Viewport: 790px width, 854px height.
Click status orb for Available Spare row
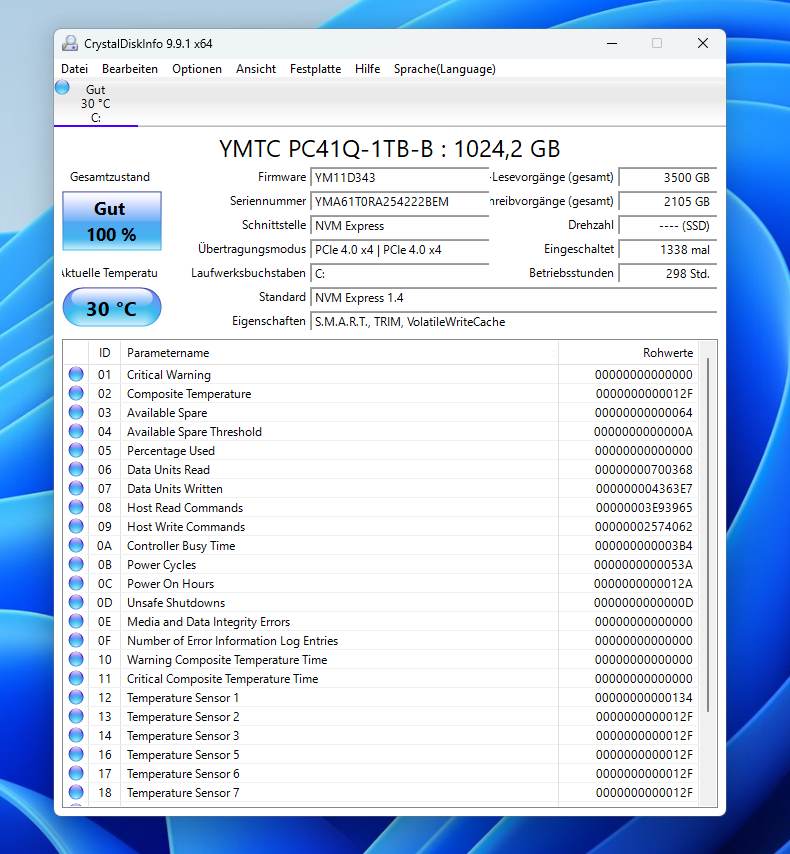[76, 412]
